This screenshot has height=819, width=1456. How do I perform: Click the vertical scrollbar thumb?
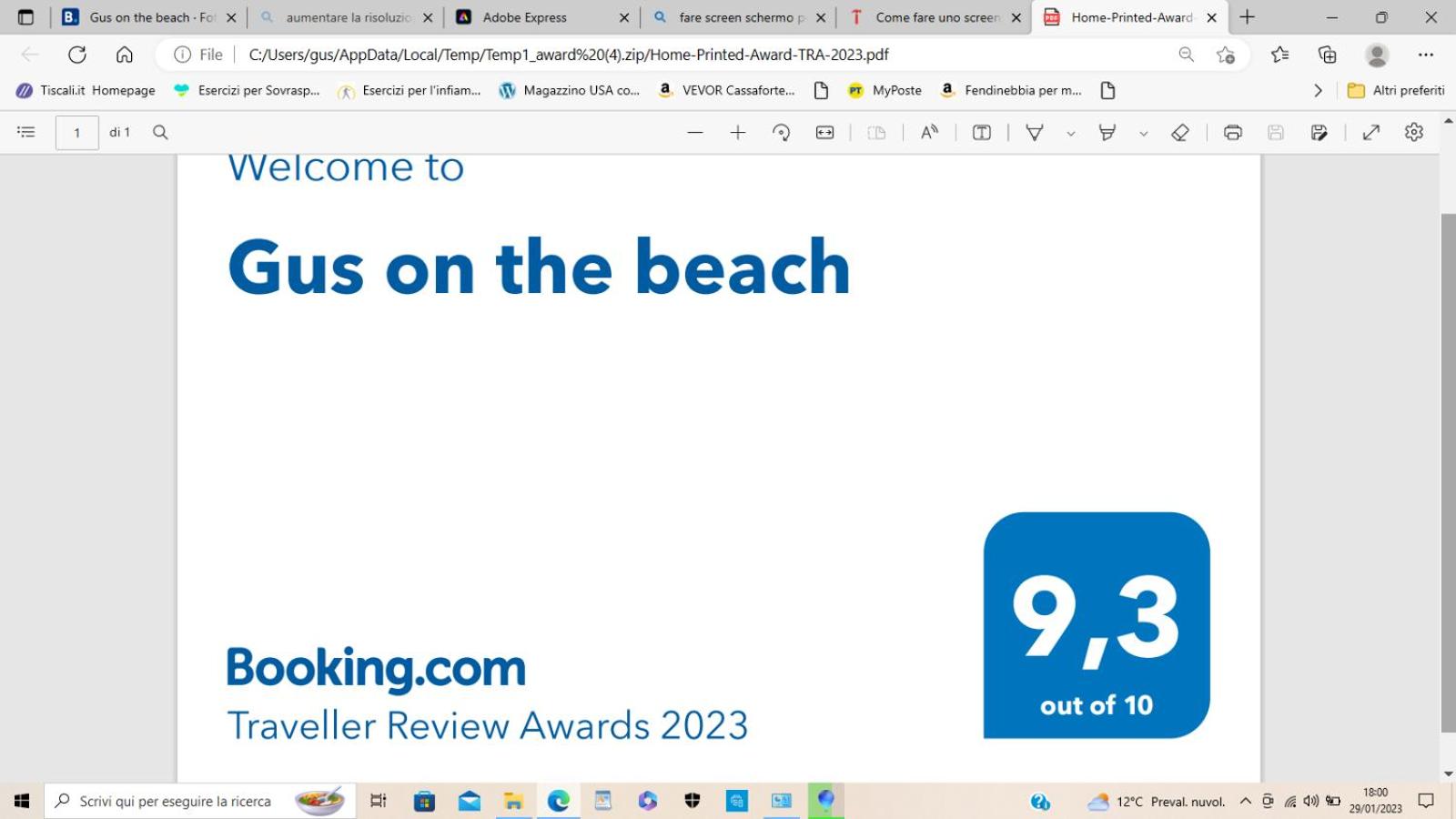pyautogui.click(x=1449, y=472)
